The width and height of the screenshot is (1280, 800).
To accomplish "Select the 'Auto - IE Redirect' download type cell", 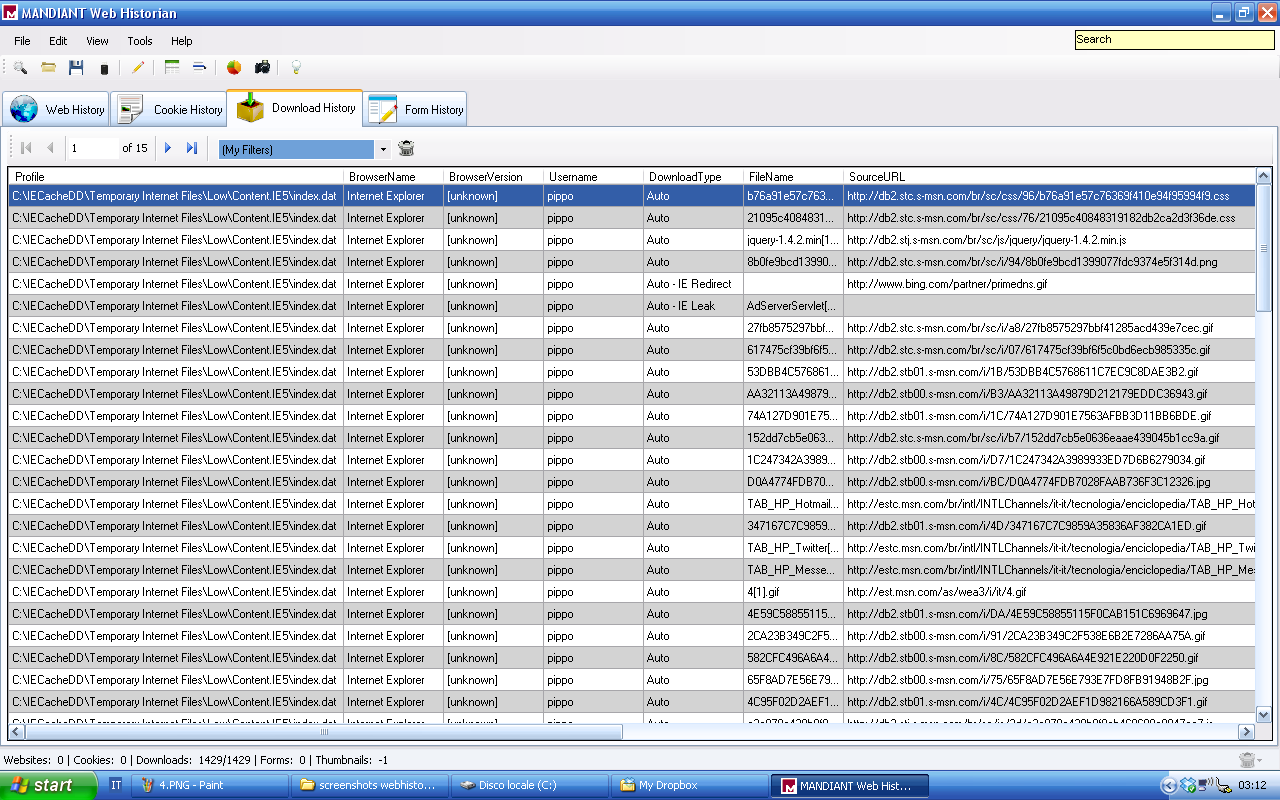I will pos(693,284).
